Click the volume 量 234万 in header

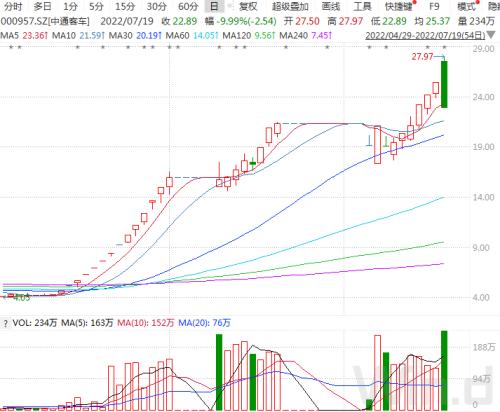(476, 21)
